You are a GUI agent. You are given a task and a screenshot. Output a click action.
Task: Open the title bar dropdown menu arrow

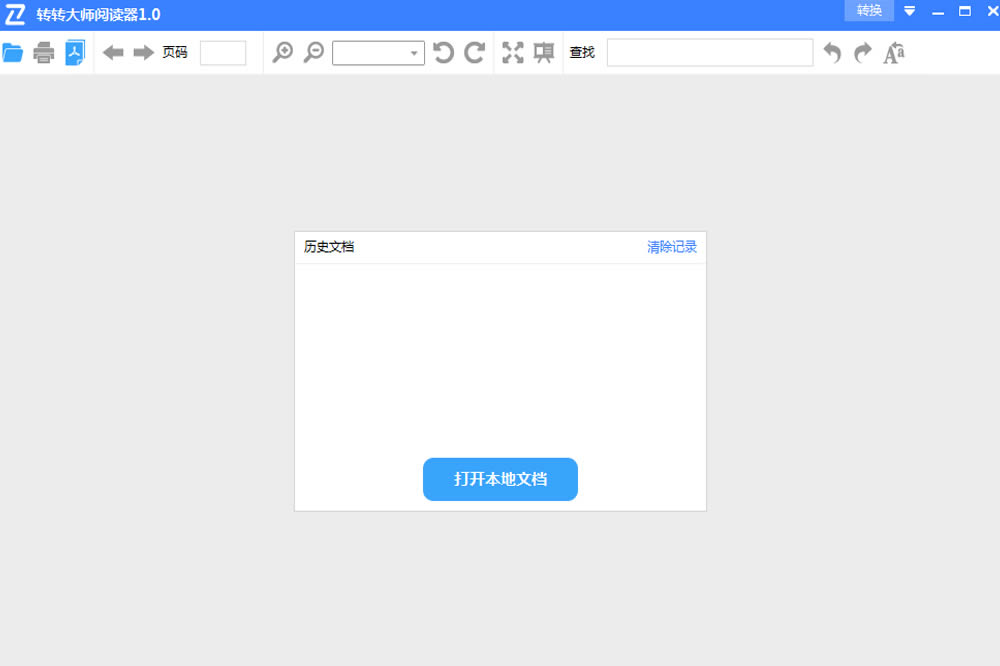[910, 11]
